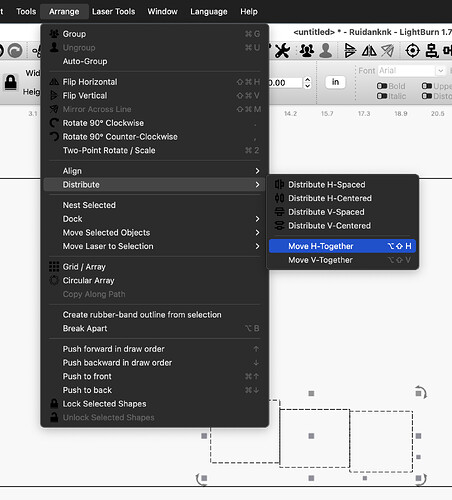This screenshot has height=500, width=452.
Task: Click the laser position target icon
Action: pyautogui.click(x=412, y=51)
